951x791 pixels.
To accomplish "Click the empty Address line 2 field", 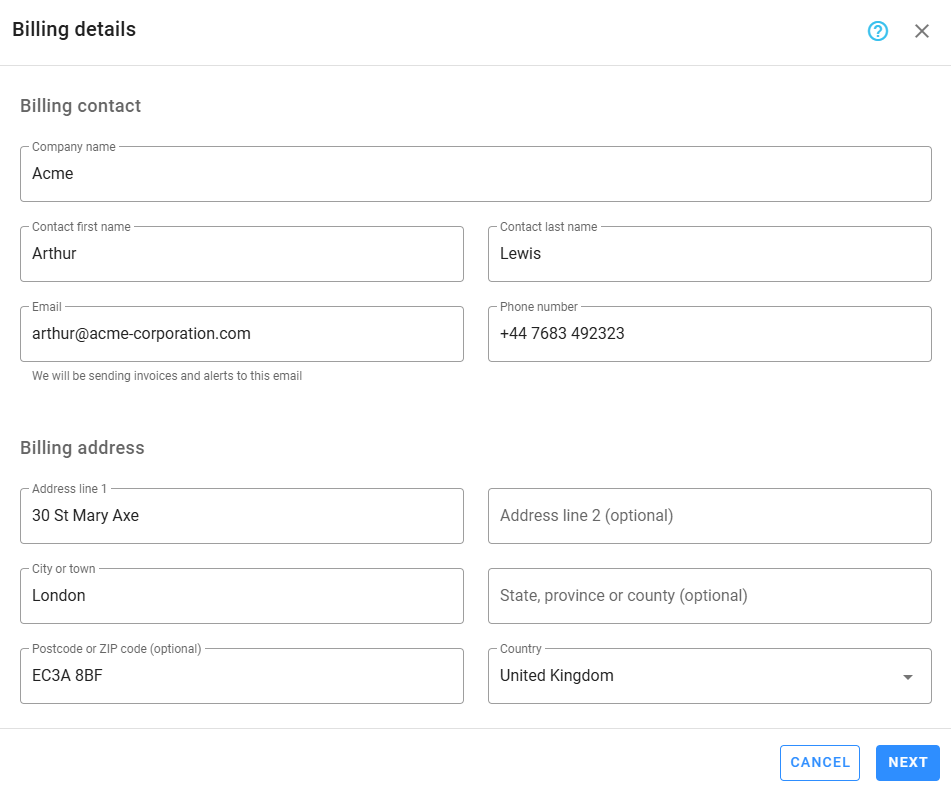I will (x=710, y=516).
